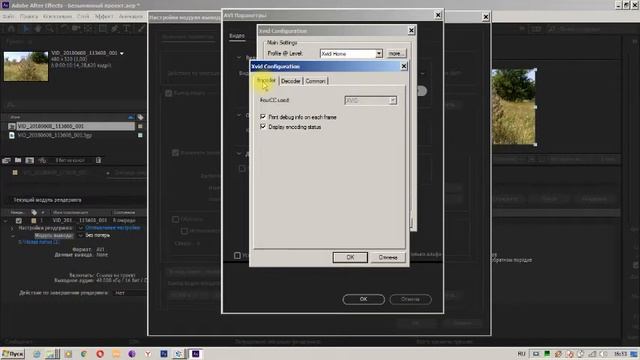The width and height of the screenshot is (640, 360).
Task: Click the Без потерь output module link
Action: [98, 236]
